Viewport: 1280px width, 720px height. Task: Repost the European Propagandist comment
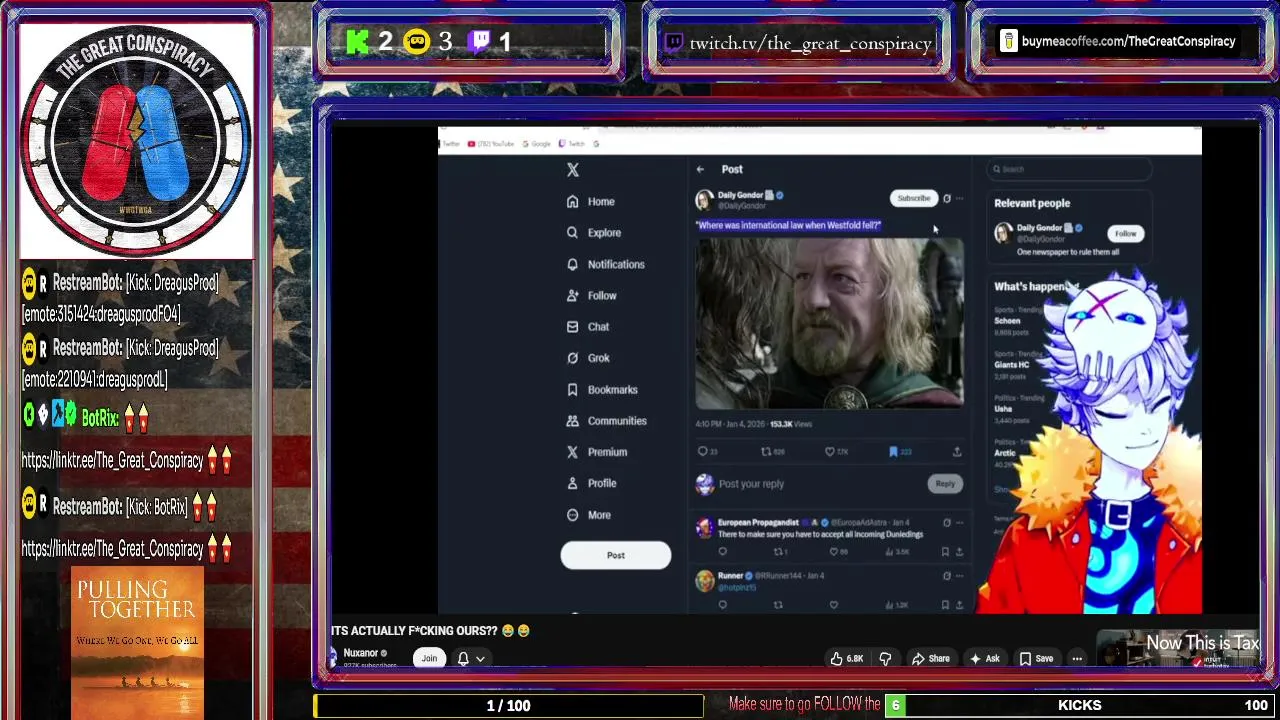tap(778, 551)
